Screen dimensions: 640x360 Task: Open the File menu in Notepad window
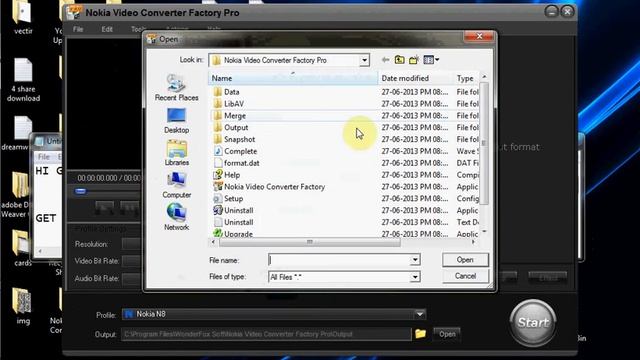(x=43, y=157)
